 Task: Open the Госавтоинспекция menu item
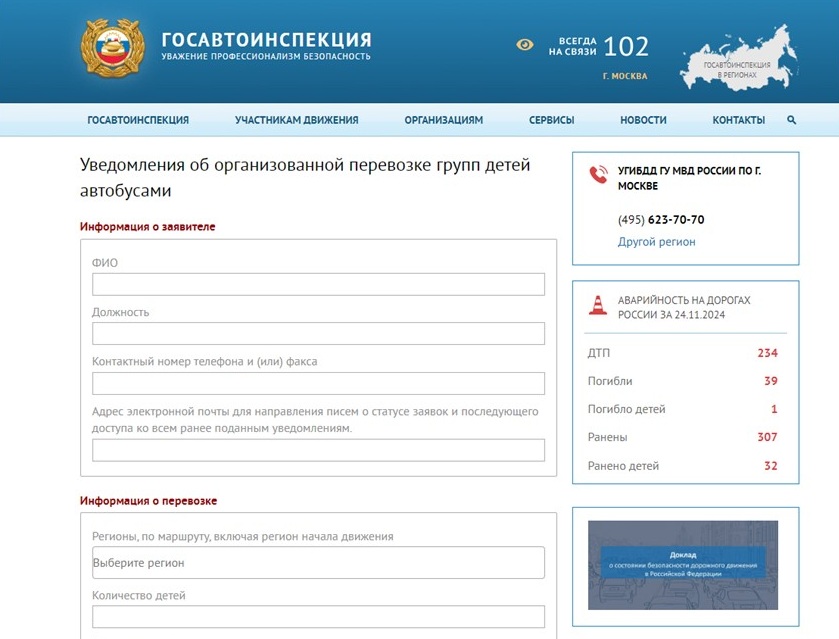point(138,120)
